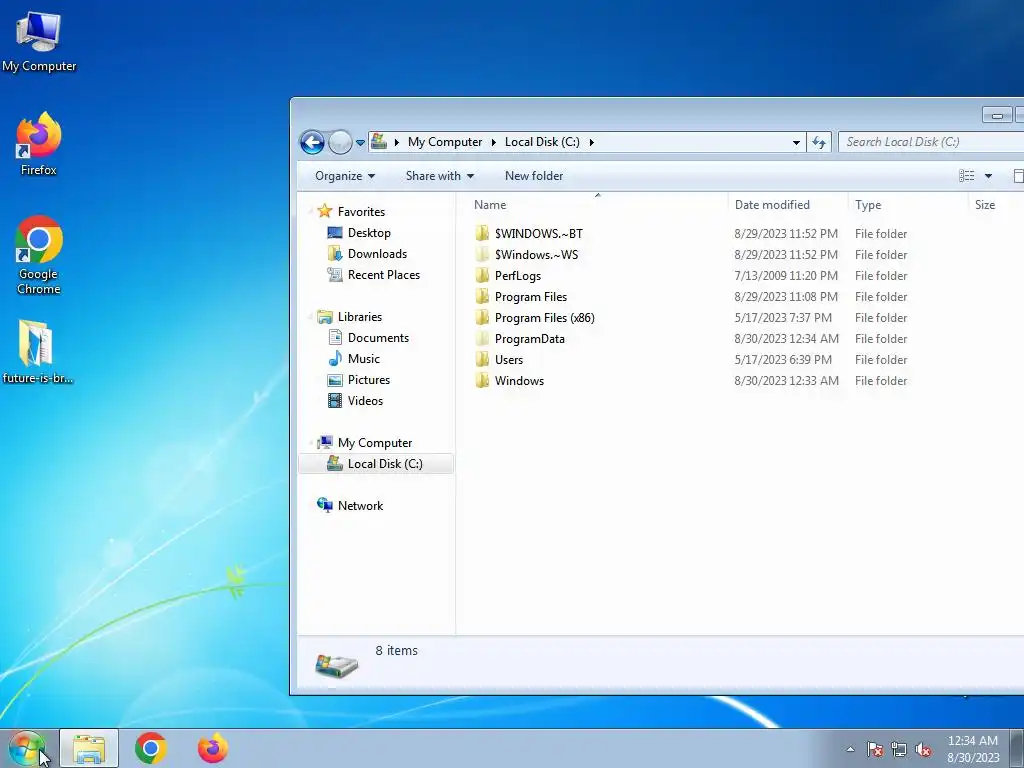Open the Google Chrome desktop shortcut
Image resolution: width=1024 pixels, height=768 pixels.
(x=39, y=255)
